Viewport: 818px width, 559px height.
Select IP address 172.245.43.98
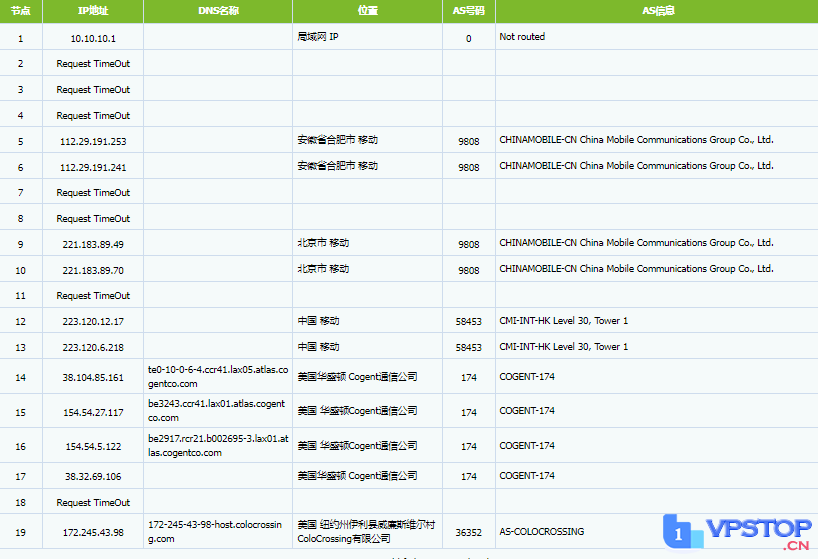[93, 532]
